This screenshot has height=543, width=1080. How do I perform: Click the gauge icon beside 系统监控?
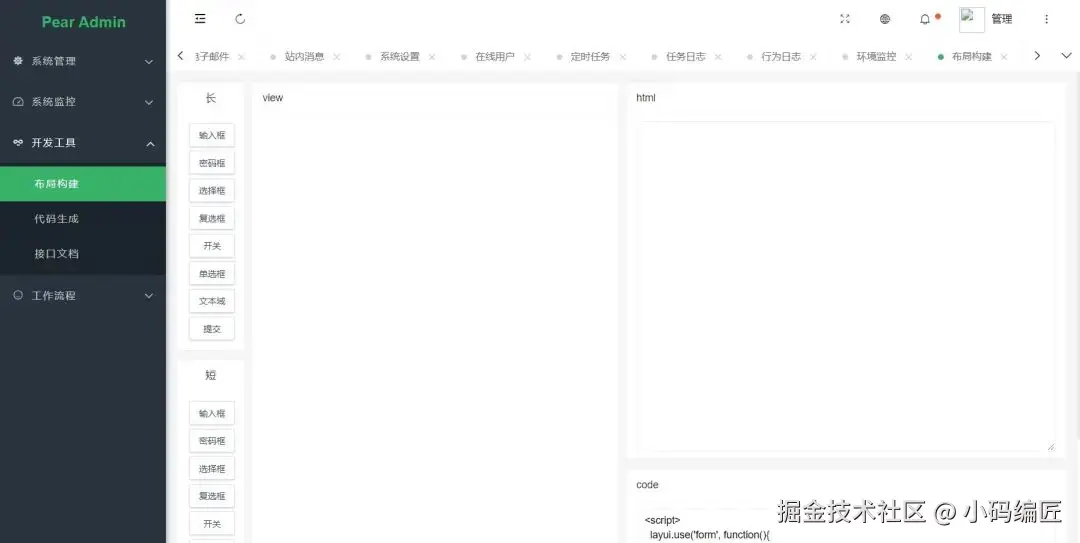[x=18, y=102]
